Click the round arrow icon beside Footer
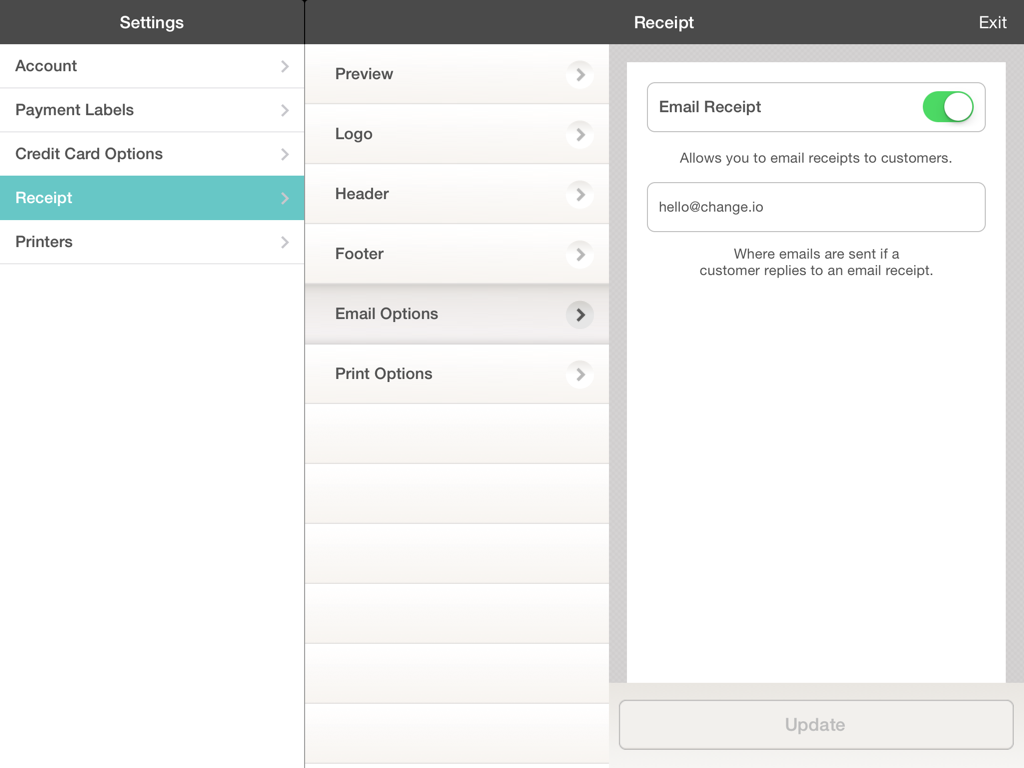 580,255
